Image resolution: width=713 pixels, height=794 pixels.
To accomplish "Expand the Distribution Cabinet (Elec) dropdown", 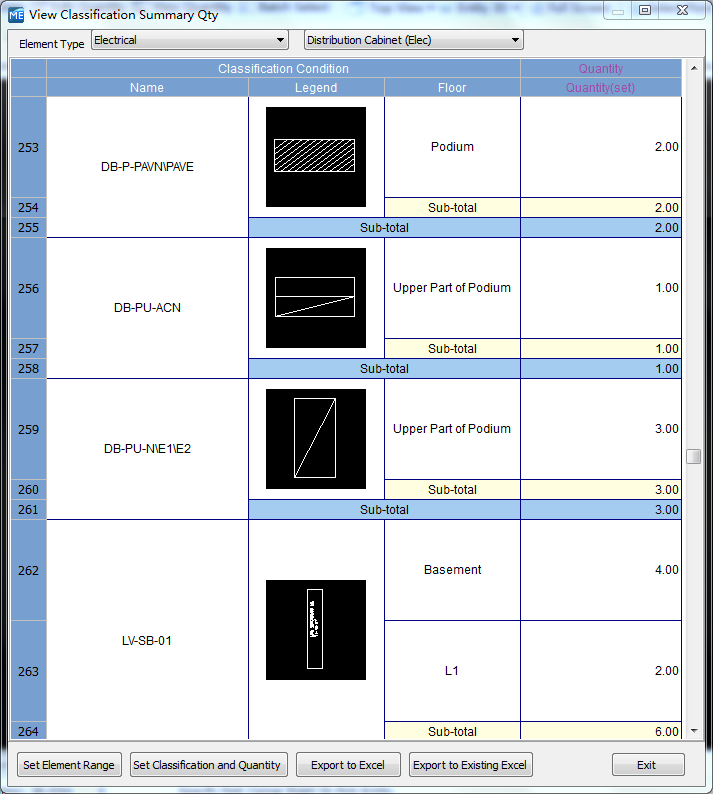I will click(413, 41).
